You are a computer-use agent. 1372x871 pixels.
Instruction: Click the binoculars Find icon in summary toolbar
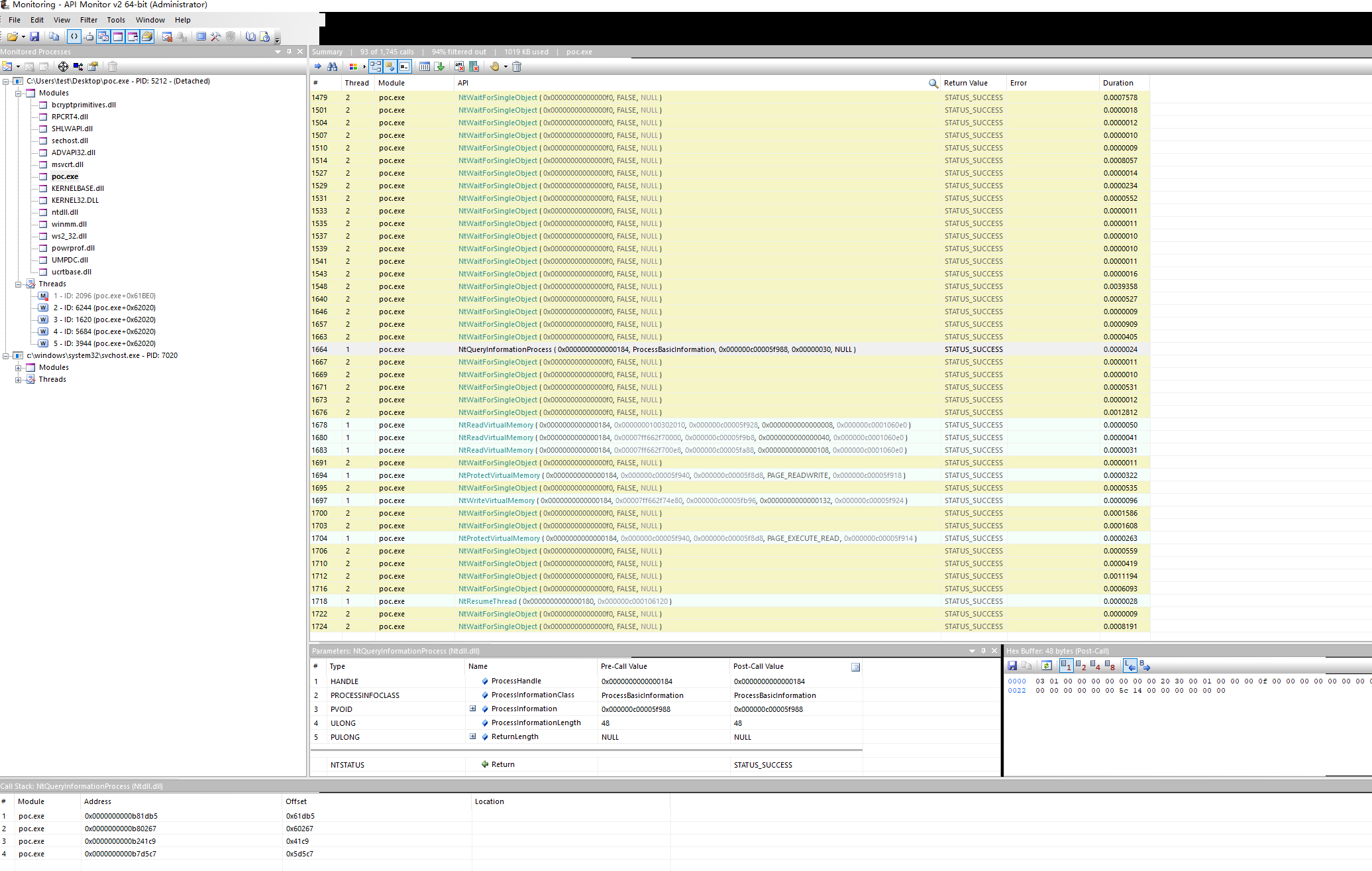pyautogui.click(x=333, y=66)
